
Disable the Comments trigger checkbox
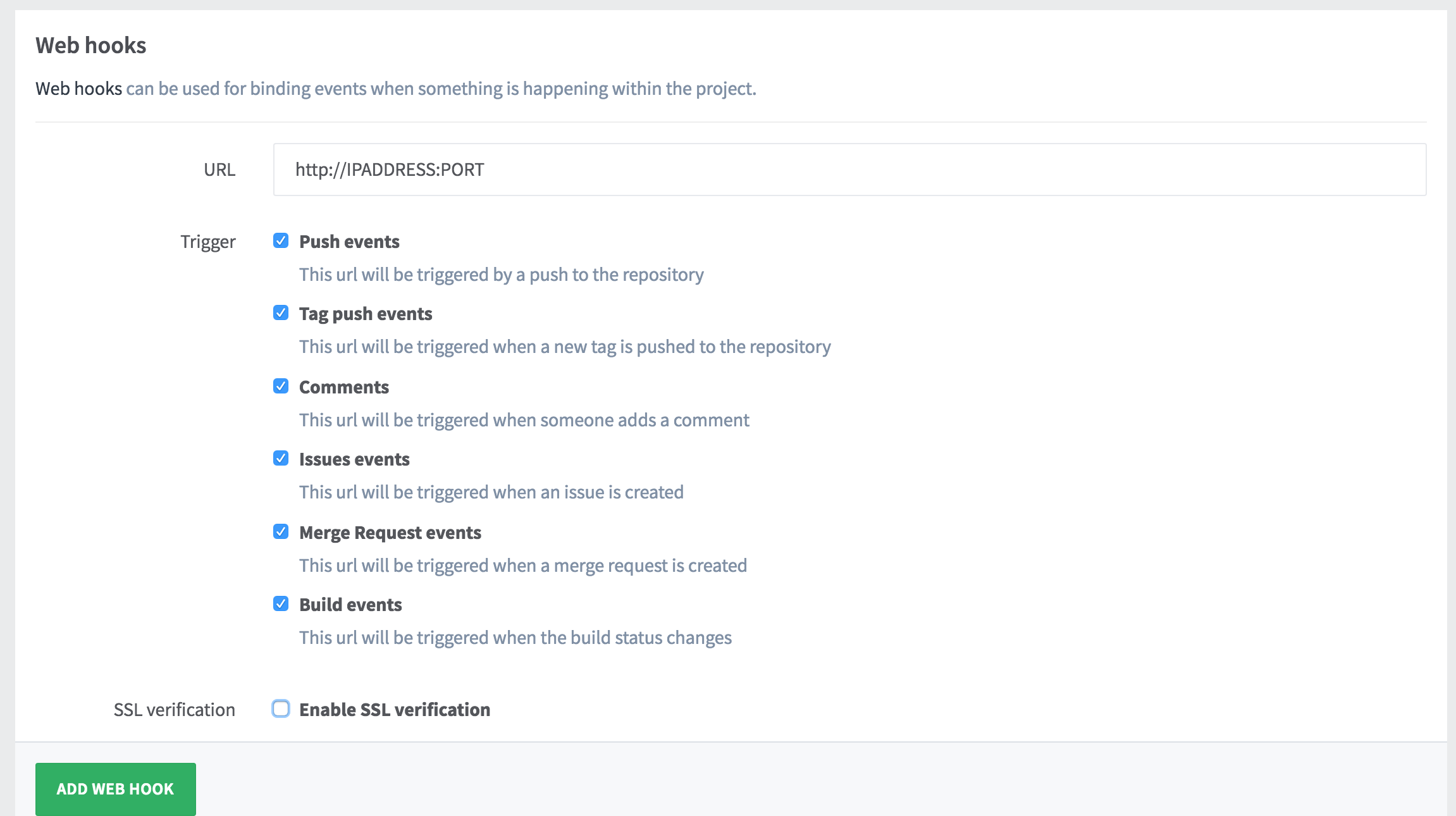[281, 386]
